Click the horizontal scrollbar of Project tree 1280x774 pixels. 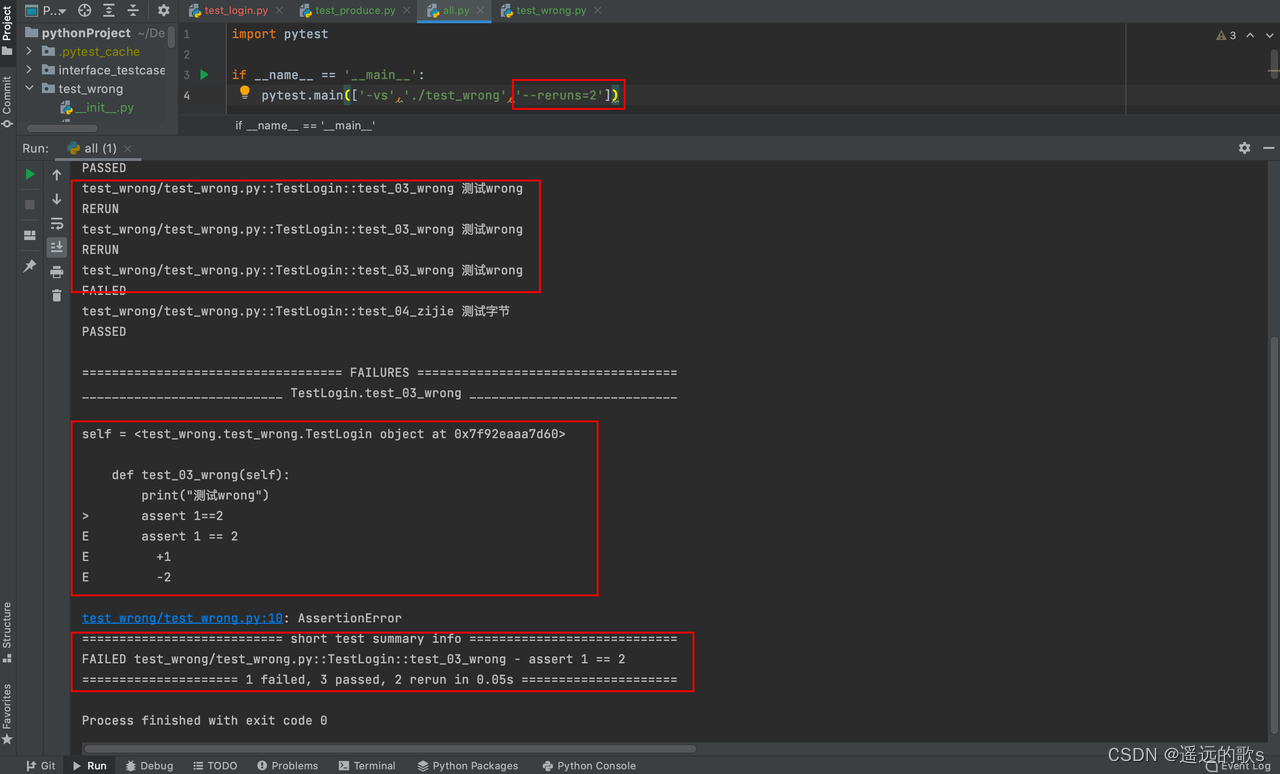62,128
